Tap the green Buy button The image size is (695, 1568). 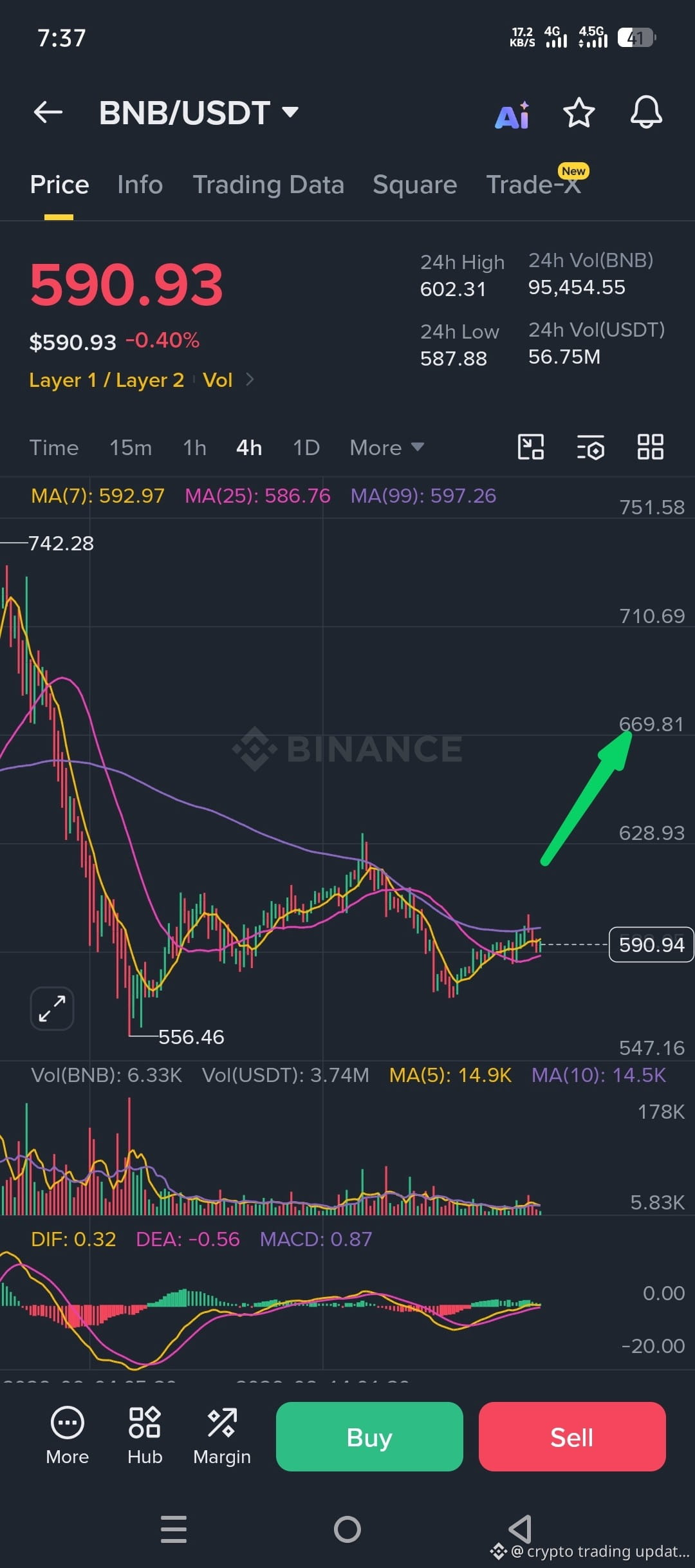coord(369,1437)
